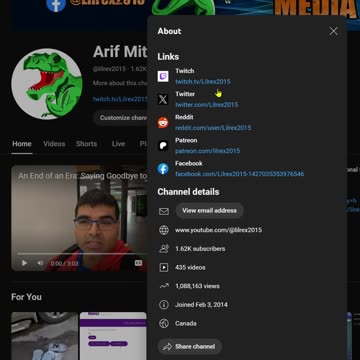The height and width of the screenshot is (360, 360).
Task: Click the 1,088,163 views text
Action: (197, 286)
